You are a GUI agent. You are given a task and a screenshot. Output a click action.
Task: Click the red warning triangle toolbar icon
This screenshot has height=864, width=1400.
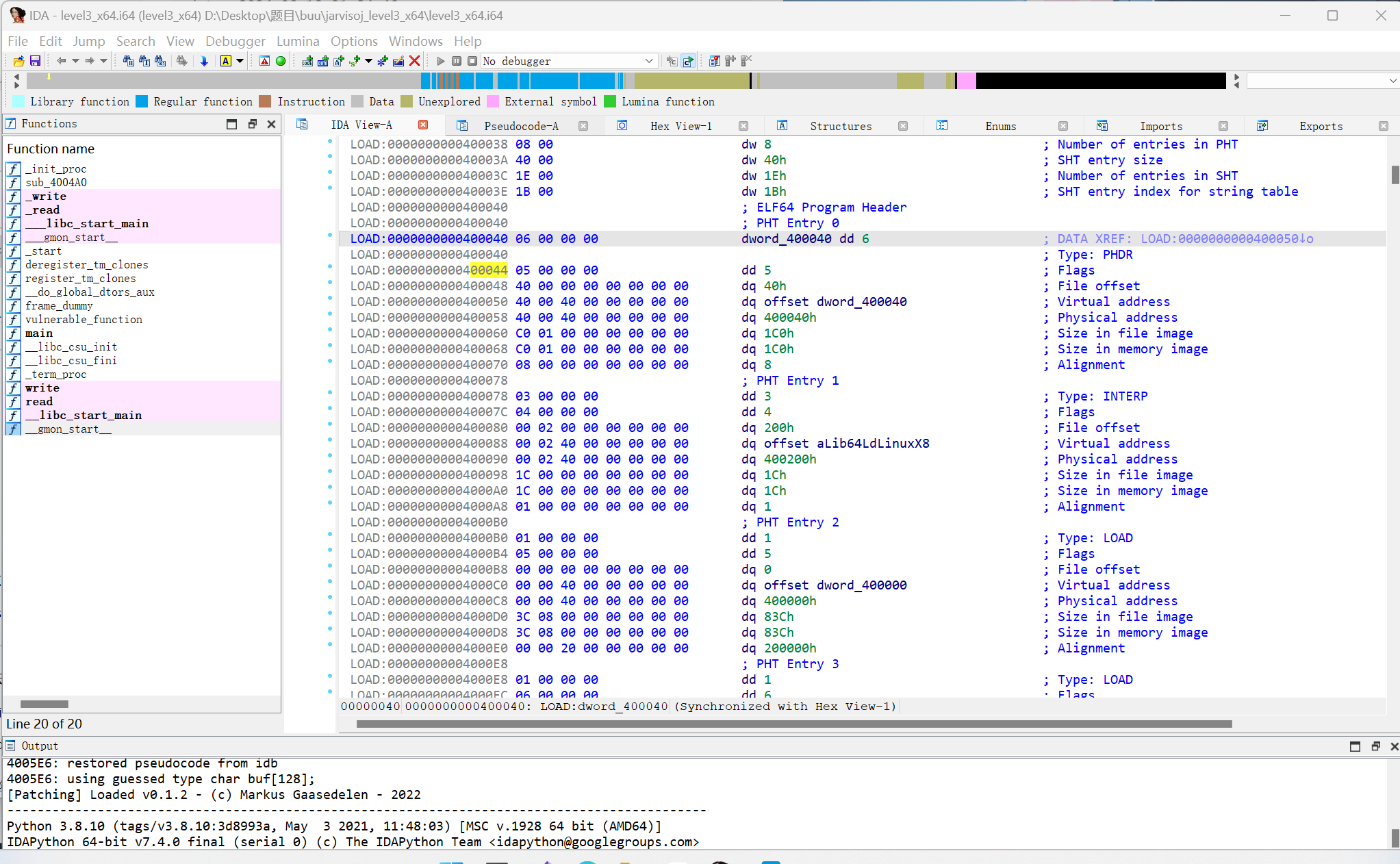point(264,61)
